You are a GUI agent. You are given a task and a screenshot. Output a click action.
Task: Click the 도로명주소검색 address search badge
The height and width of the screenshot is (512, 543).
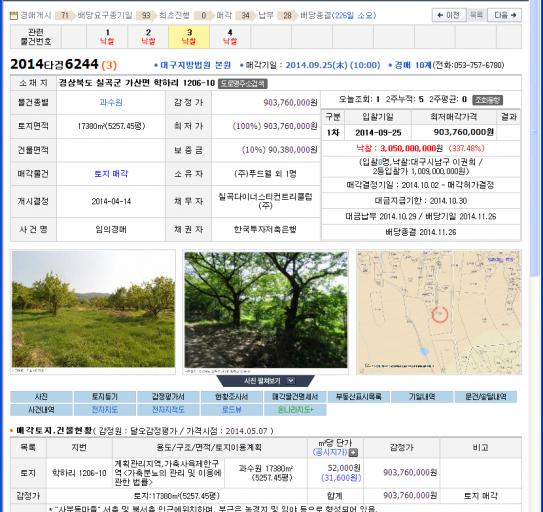[x=242, y=83]
